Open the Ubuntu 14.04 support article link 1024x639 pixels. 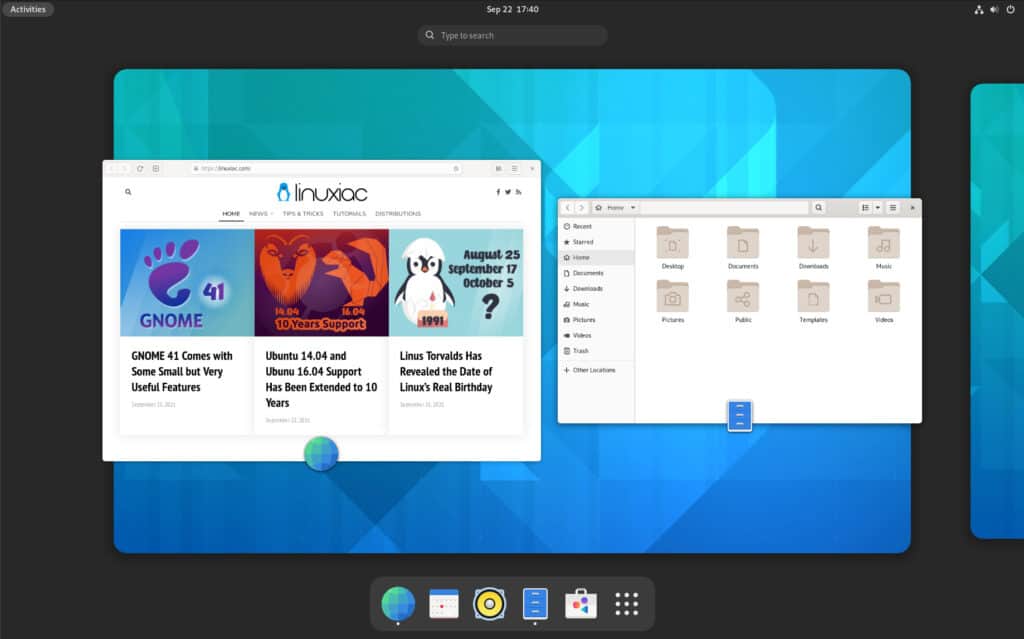pos(321,379)
